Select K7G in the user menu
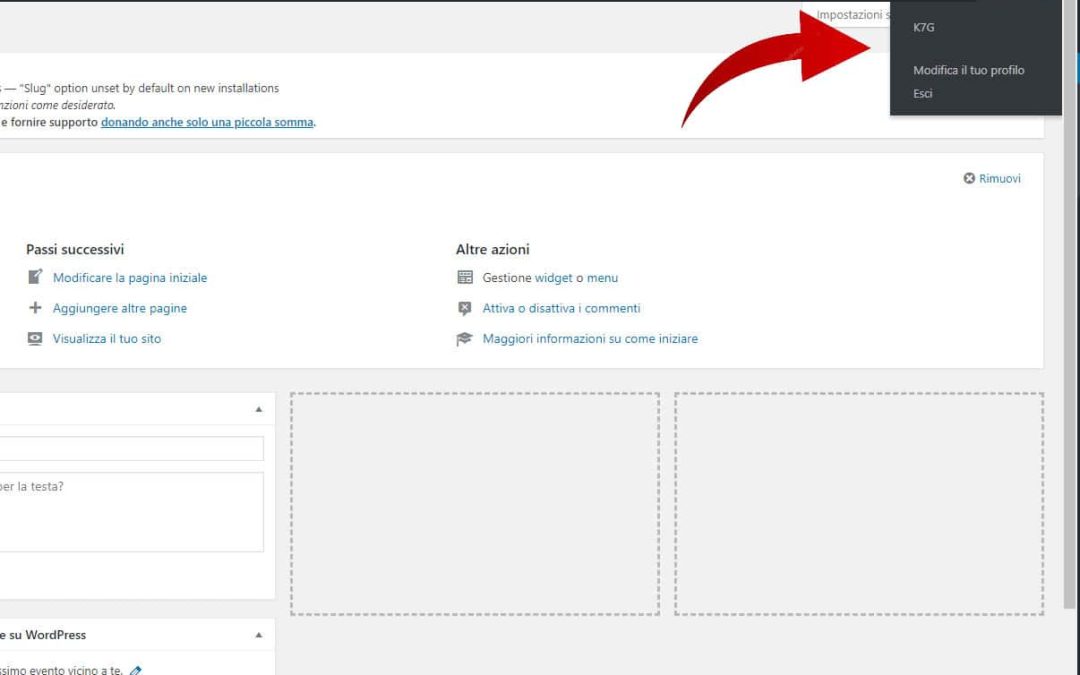The height and width of the screenshot is (675, 1080). click(x=924, y=28)
